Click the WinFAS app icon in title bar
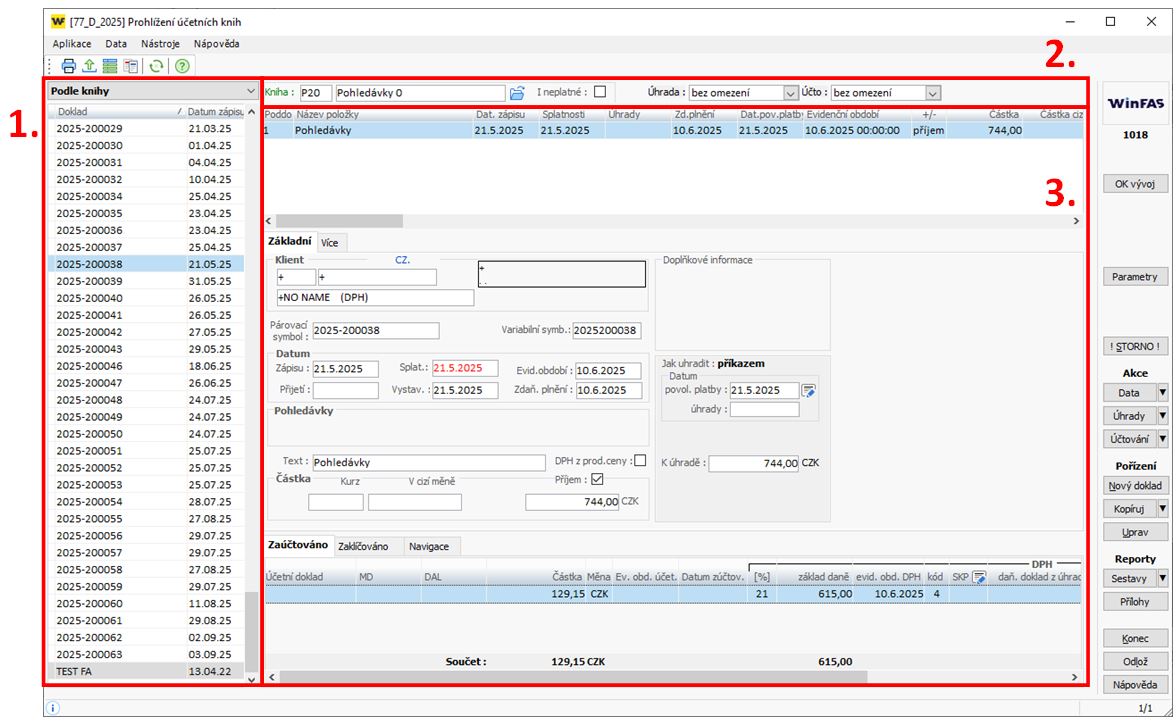 pyautogui.click(x=58, y=22)
